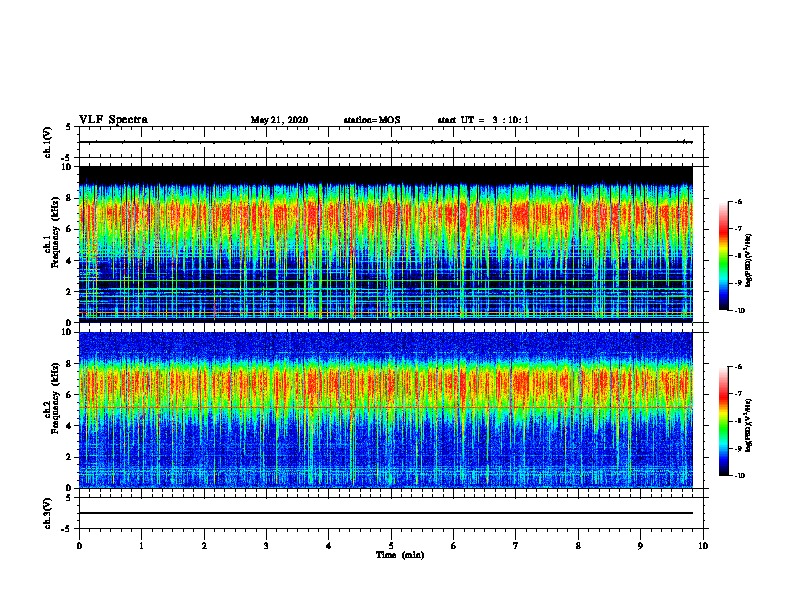Viewport: 792px width, 612px height.
Task: Click the ch.1 spectrogram color bar
Action: coord(723,256)
